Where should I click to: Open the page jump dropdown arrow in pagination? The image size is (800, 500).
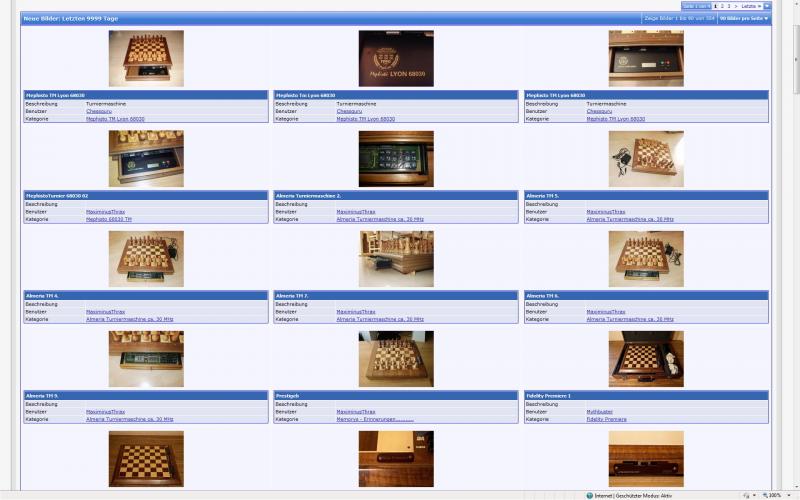coord(767,6)
